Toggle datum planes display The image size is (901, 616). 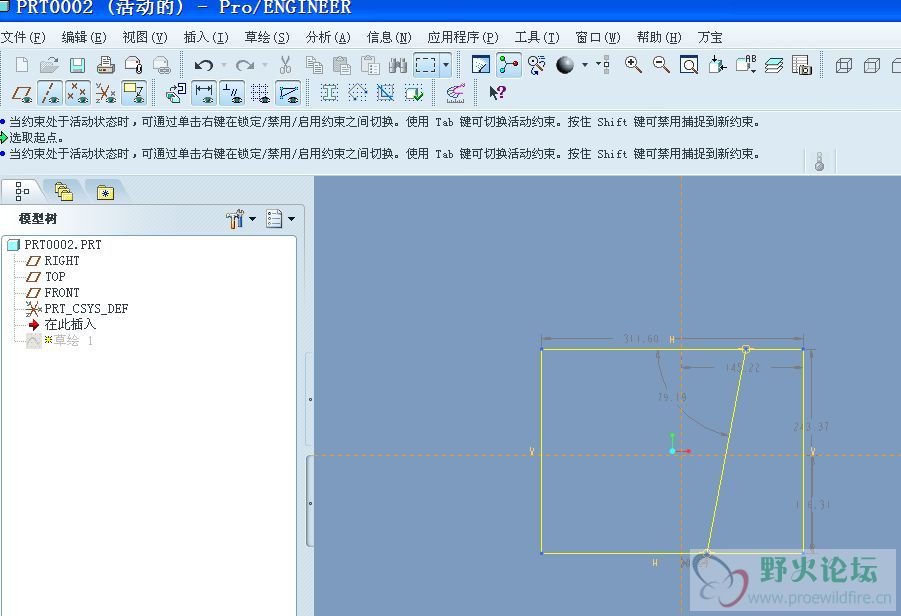click(x=22, y=93)
